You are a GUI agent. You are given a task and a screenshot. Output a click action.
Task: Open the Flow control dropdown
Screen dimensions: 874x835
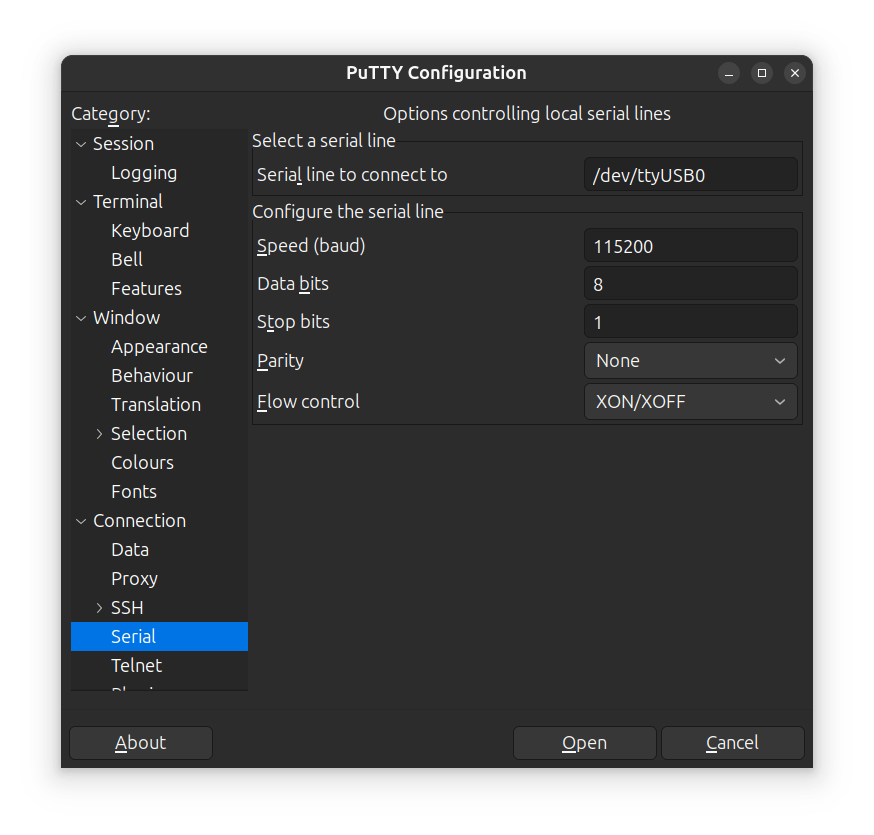(x=691, y=401)
